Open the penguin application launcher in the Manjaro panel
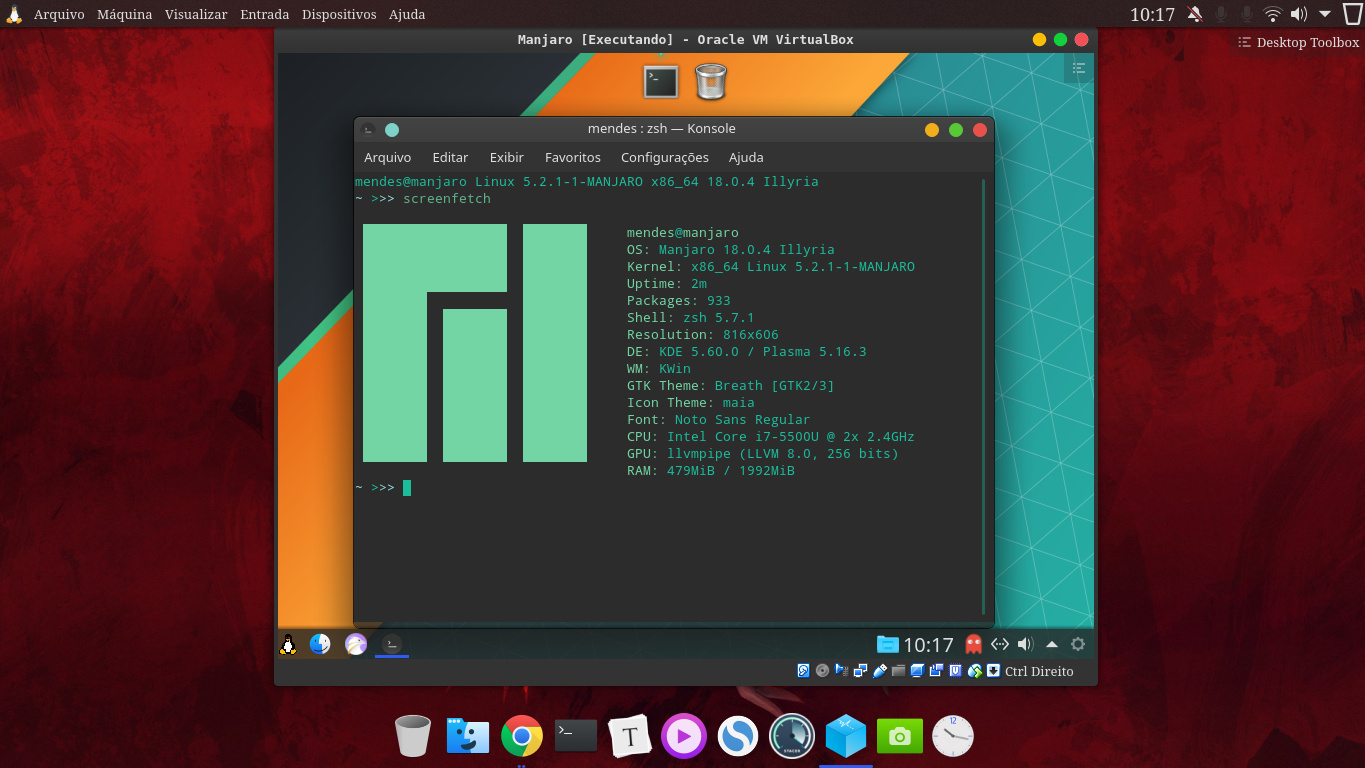Viewport: 1365px width, 768px height. pyautogui.click(x=288, y=645)
